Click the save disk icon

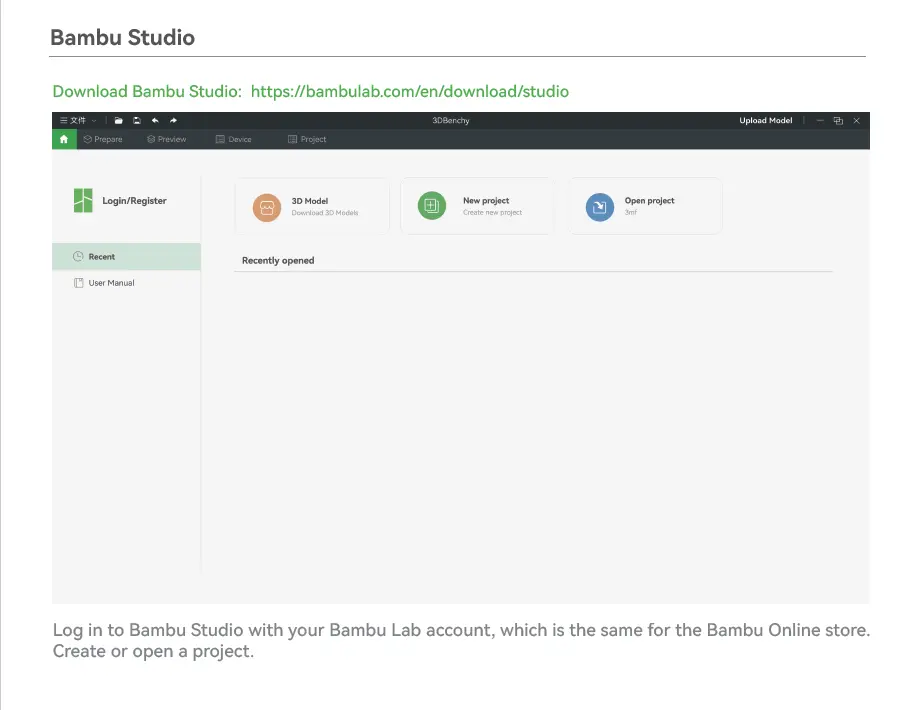click(x=137, y=121)
